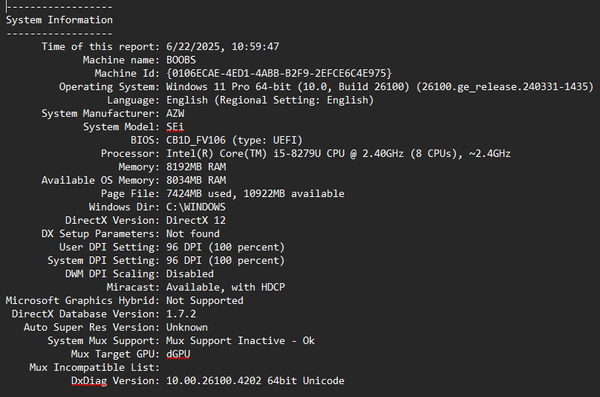
Task: Click the underlined DxDiag label
Action: click(x=89, y=381)
